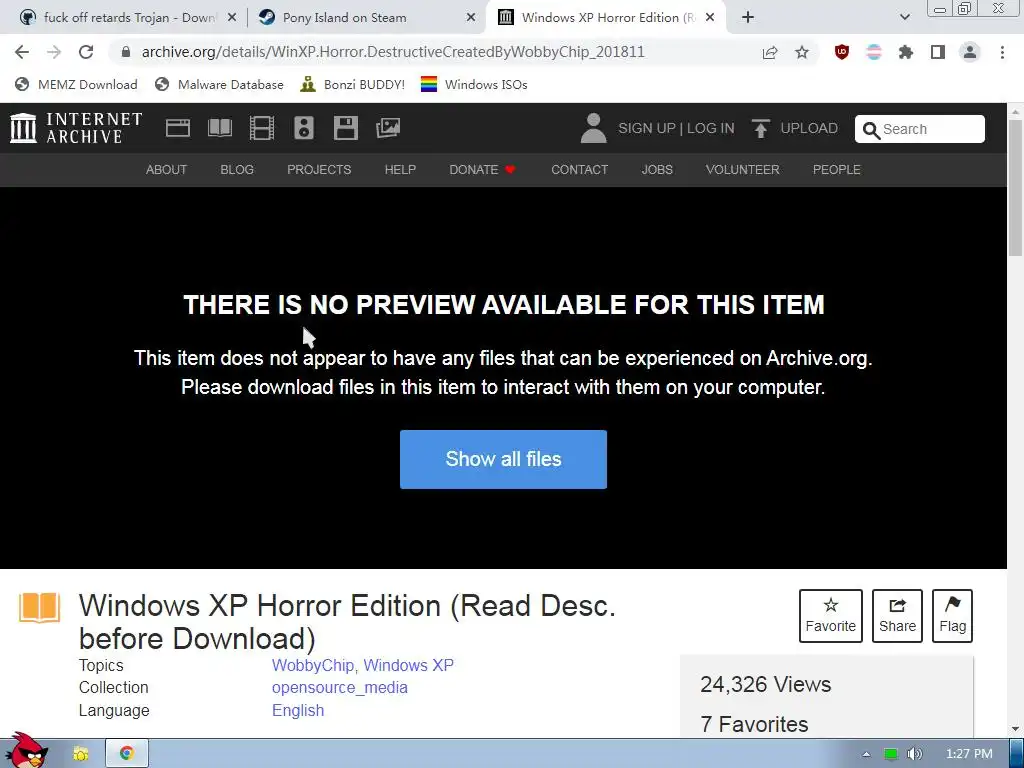Open the Extensions puzzle piece menu
This screenshot has height=768, width=1024.
pyautogui.click(x=906, y=52)
